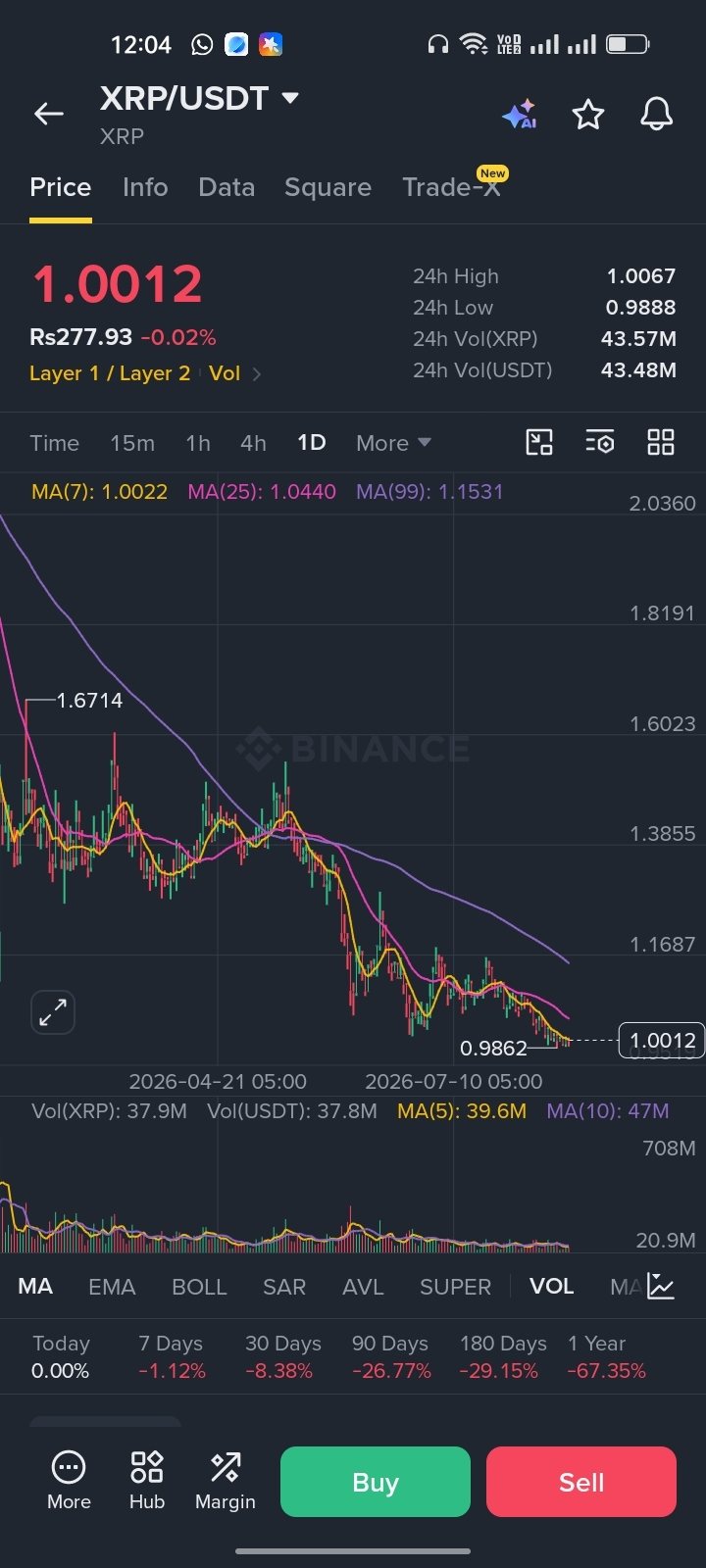
Task: Switch to the Info tab
Action: 145,187
